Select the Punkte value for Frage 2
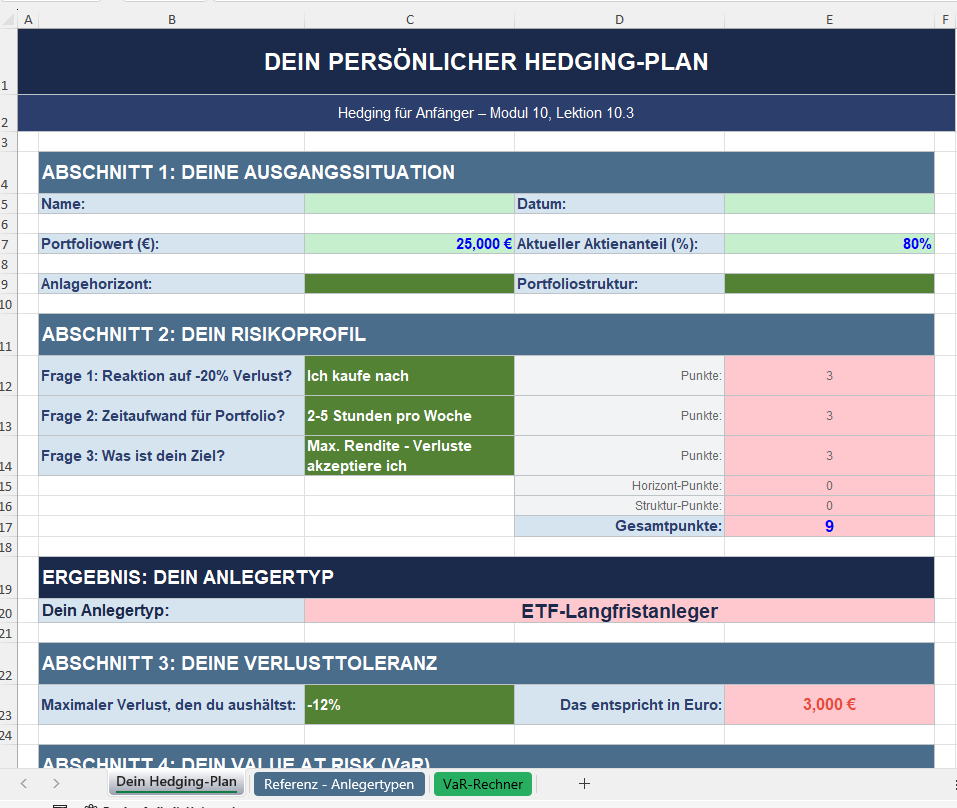The width and height of the screenshot is (957, 808). (829, 416)
